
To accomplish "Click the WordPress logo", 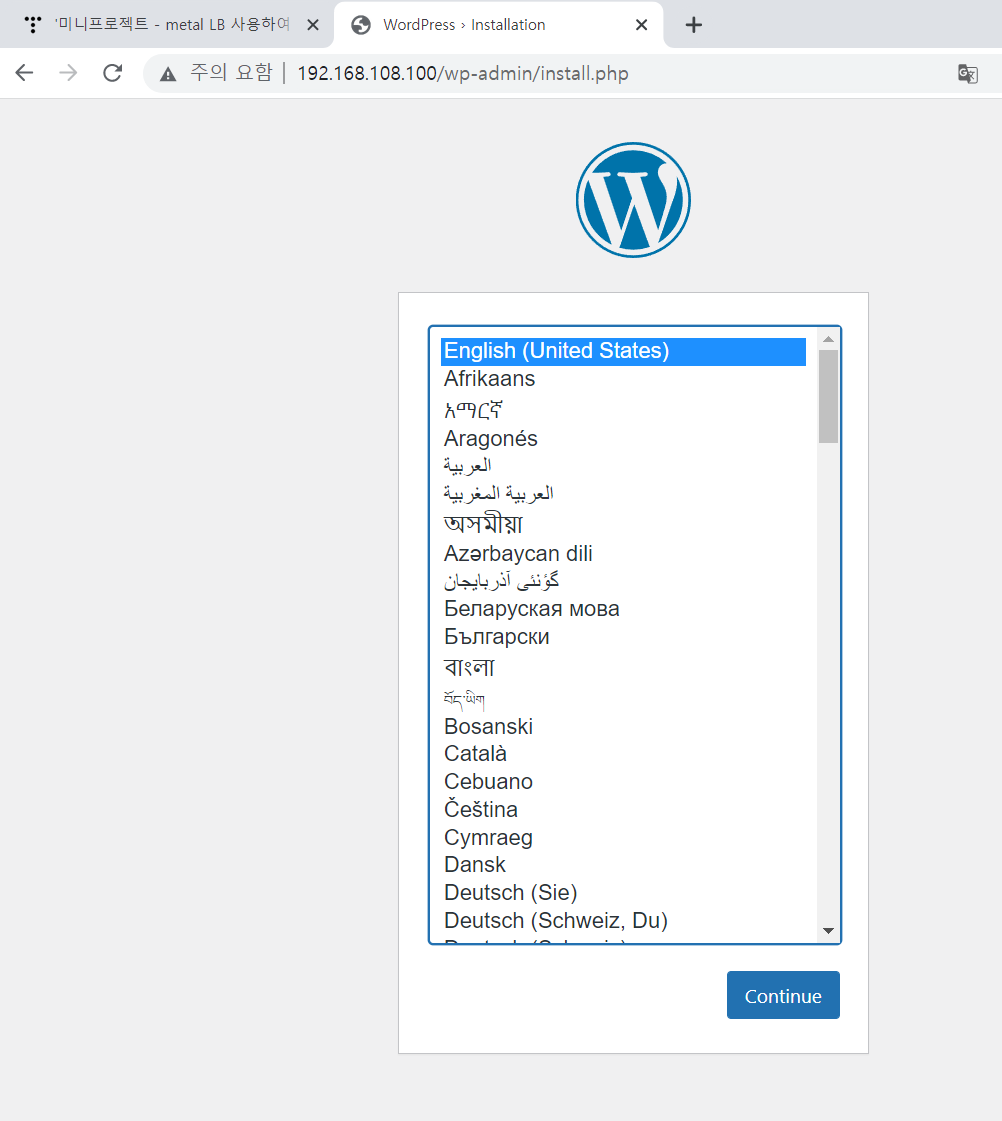I will (x=633, y=200).
